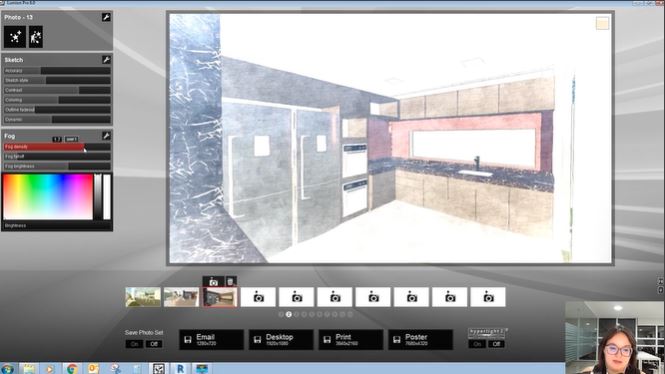Select the fifth photo slot camera icon
This screenshot has width=665, height=374.
296,297
